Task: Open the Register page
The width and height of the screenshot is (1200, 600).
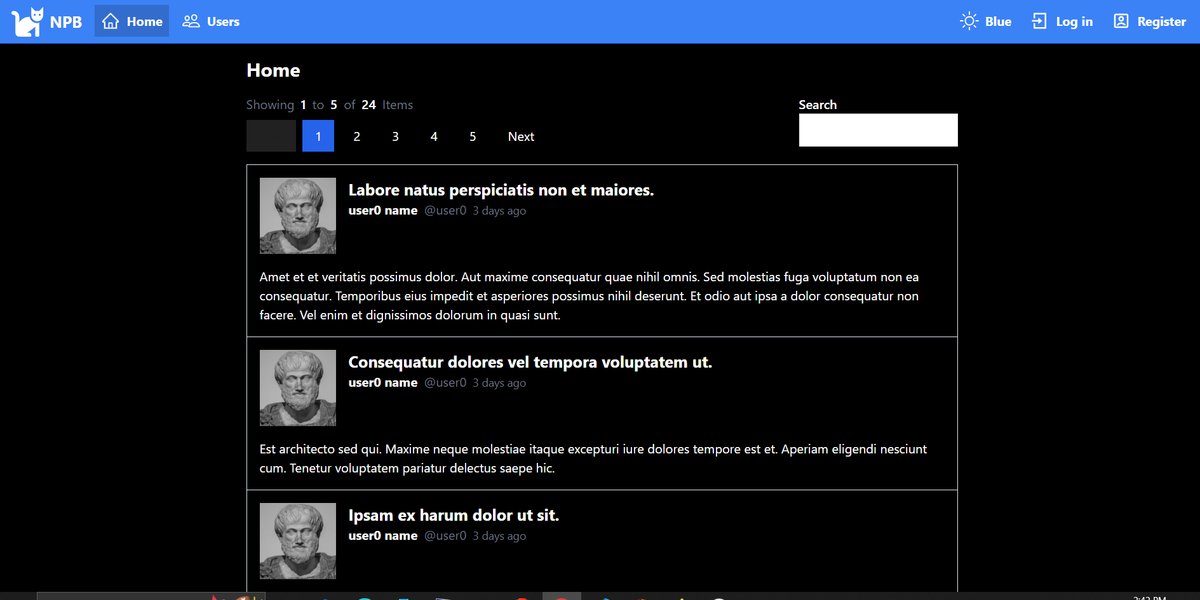Action: pos(1149,21)
